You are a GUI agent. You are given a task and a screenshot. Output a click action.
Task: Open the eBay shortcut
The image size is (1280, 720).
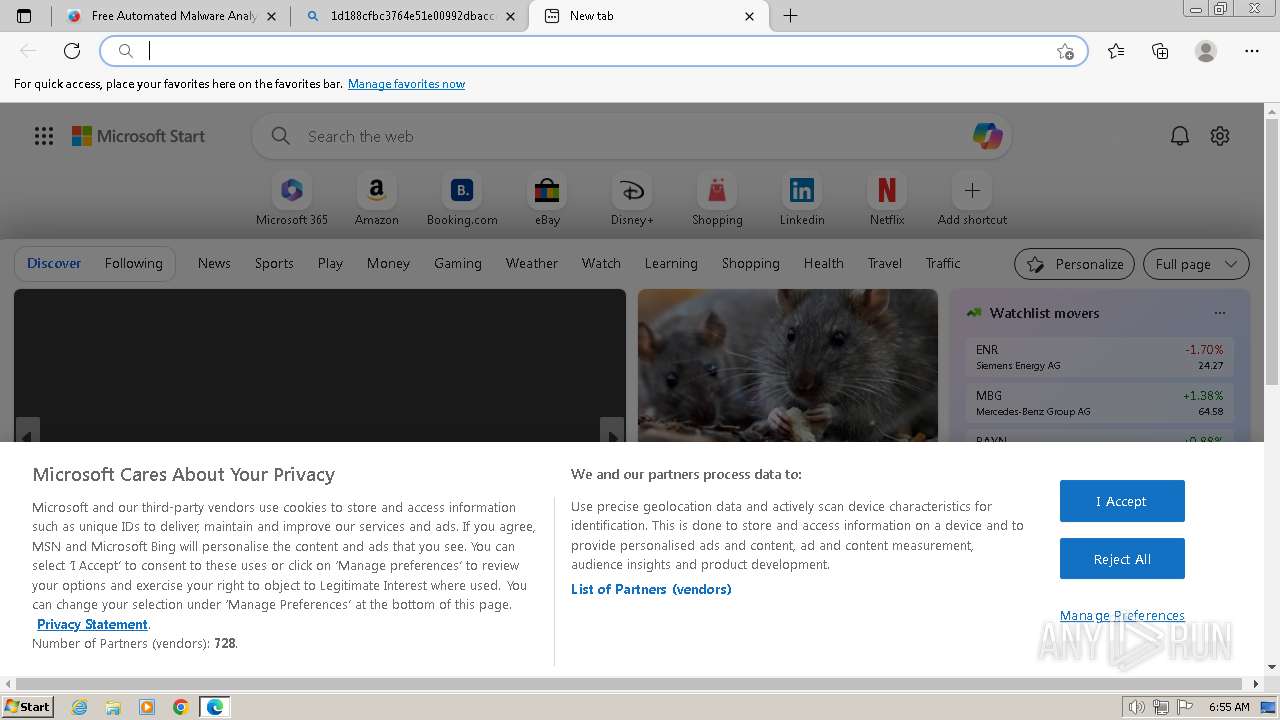coord(547,199)
